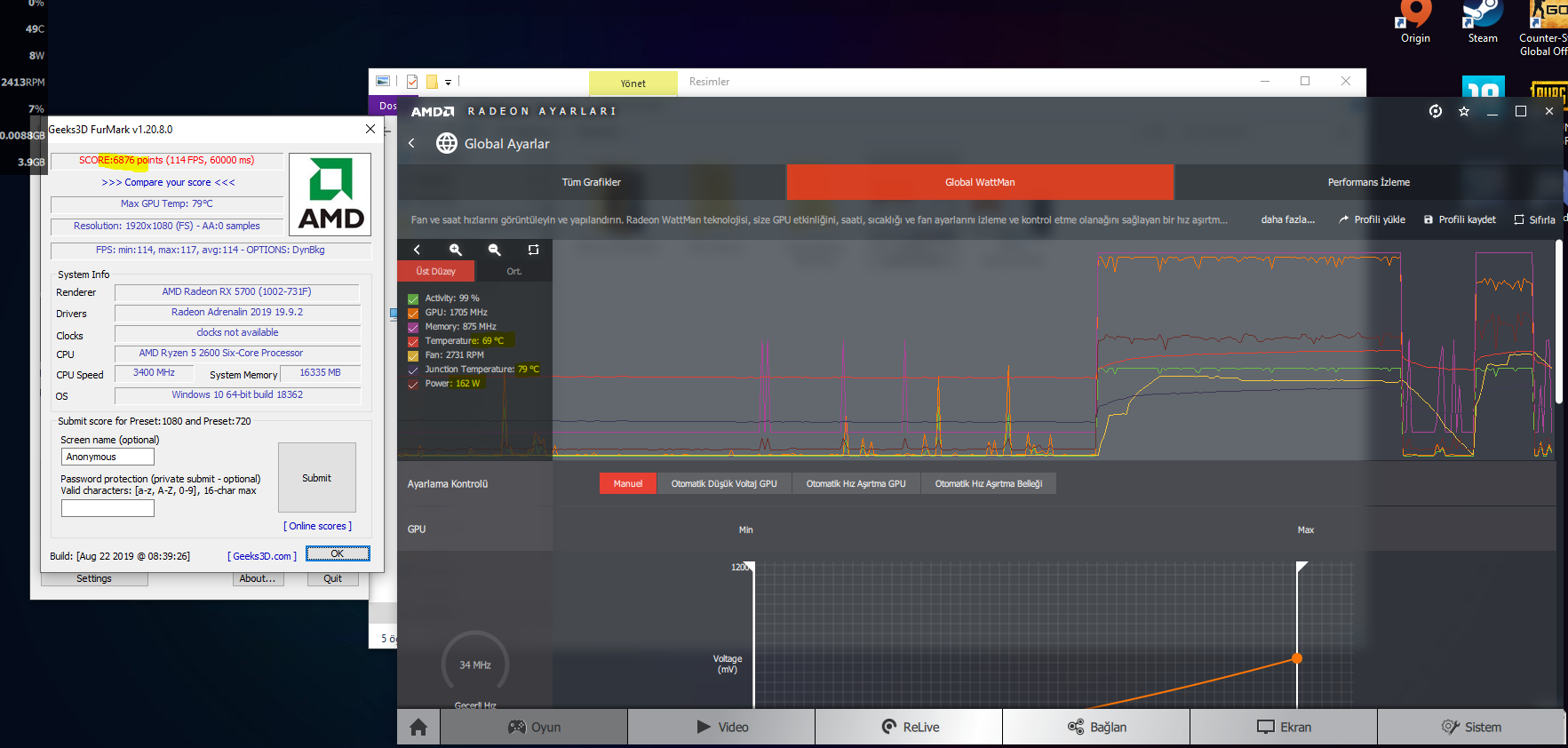Open the Bağlan connect section
Viewport: 1568px width, 748px height.
tap(1096, 727)
